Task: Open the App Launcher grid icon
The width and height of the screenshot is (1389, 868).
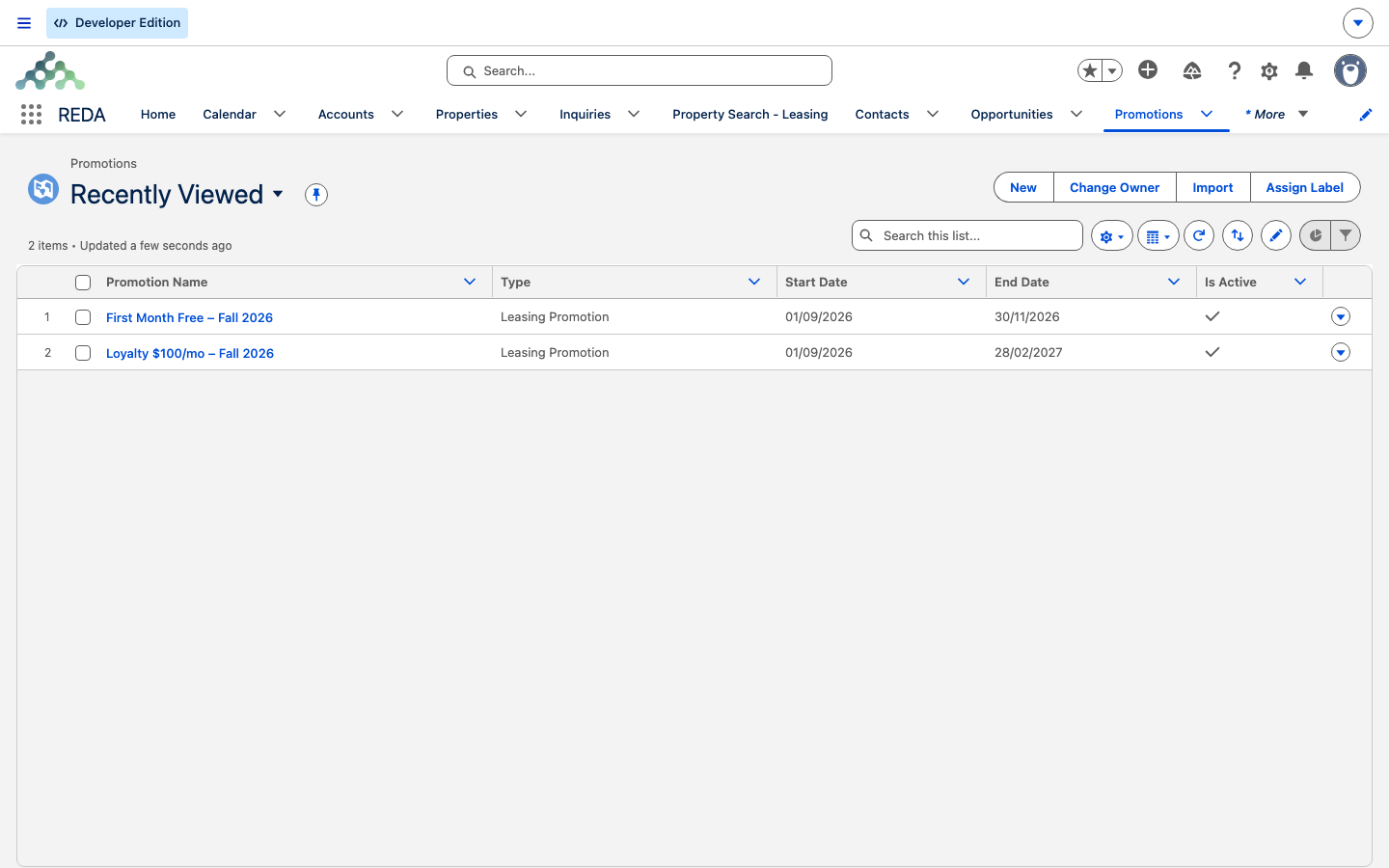Action: (31, 115)
